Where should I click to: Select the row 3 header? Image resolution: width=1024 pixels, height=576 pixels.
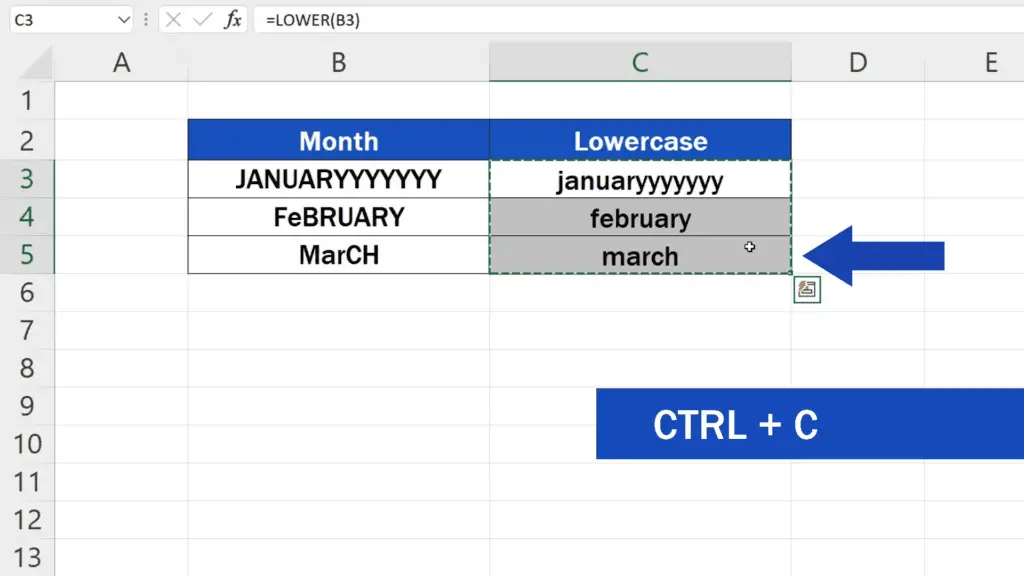coord(26,179)
